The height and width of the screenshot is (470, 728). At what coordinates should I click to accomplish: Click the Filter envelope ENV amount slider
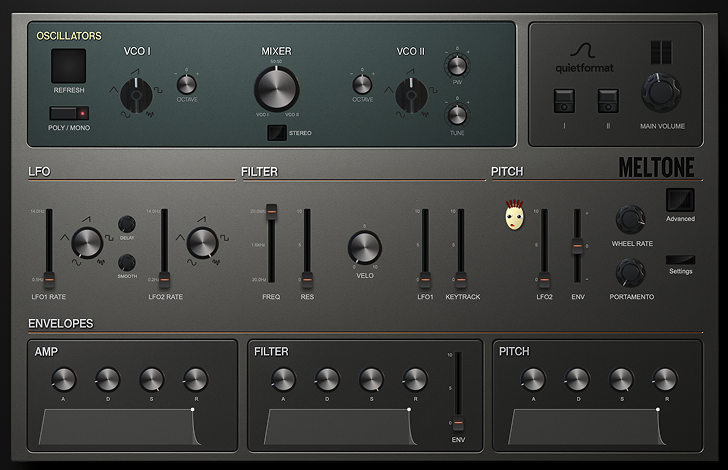[x=460, y=424]
